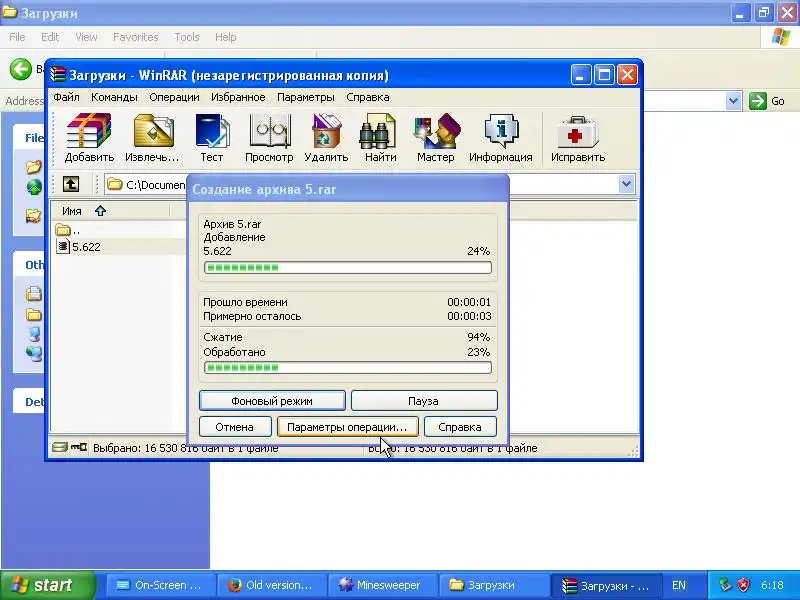
Task: Click the Explorer window folder title icon
Action: (x=10, y=12)
